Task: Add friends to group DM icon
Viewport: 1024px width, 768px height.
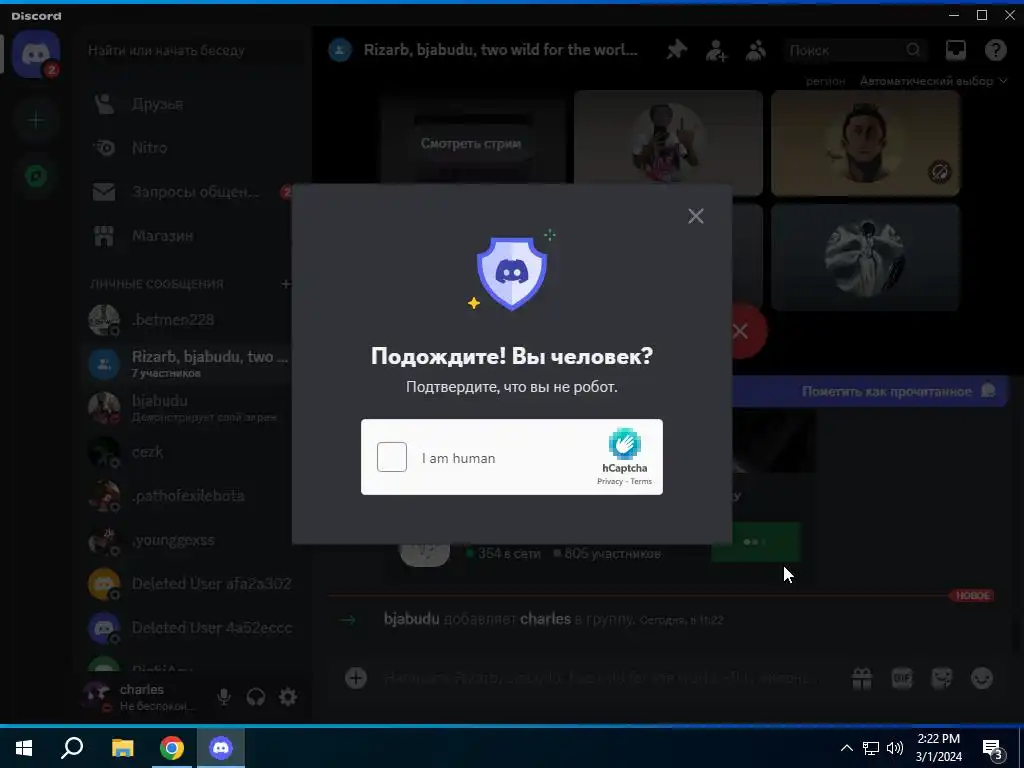Action: [x=716, y=50]
